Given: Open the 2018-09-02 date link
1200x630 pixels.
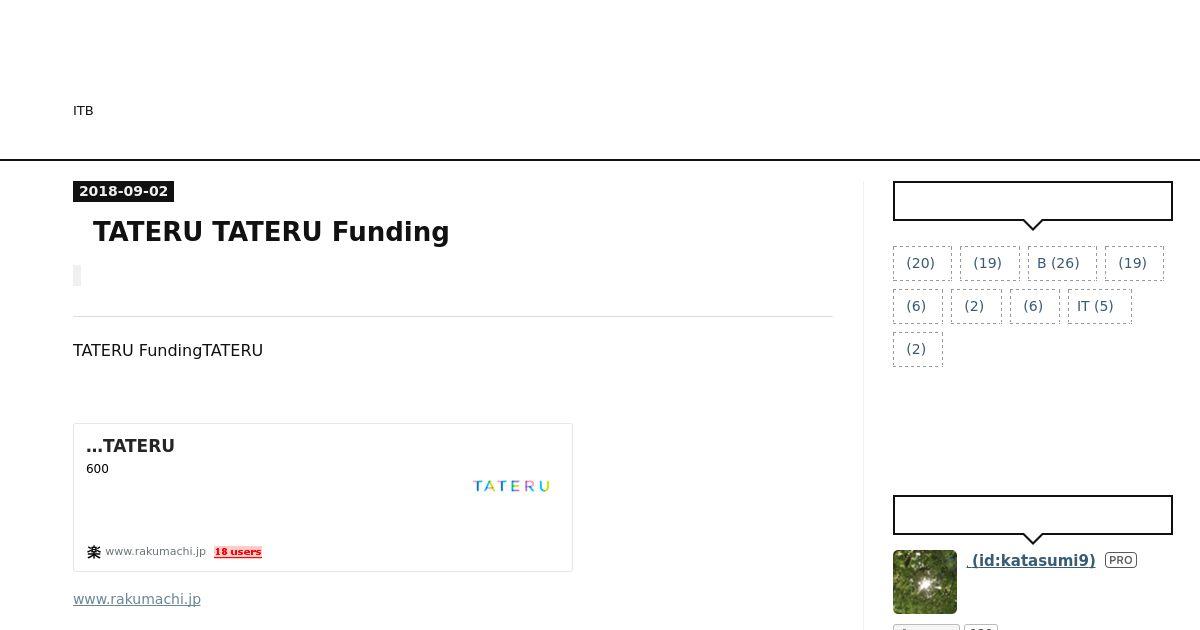Looking at the screenshot, I should (x=123, y=191).
